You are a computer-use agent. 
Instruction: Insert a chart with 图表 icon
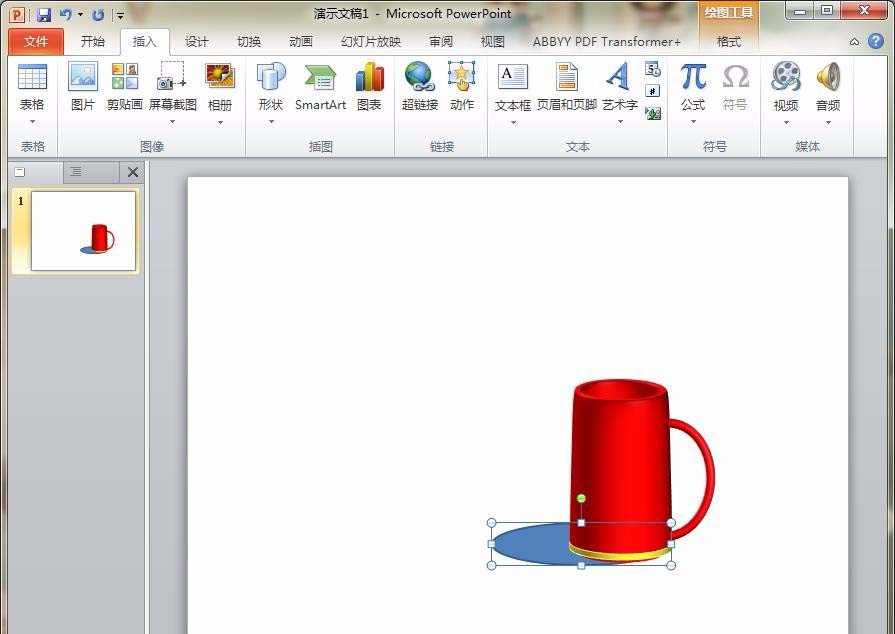coord(369,77)
